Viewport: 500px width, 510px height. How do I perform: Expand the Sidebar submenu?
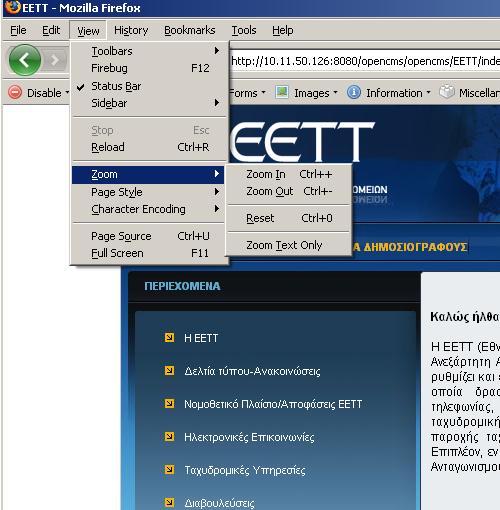(x=149, y=103)
